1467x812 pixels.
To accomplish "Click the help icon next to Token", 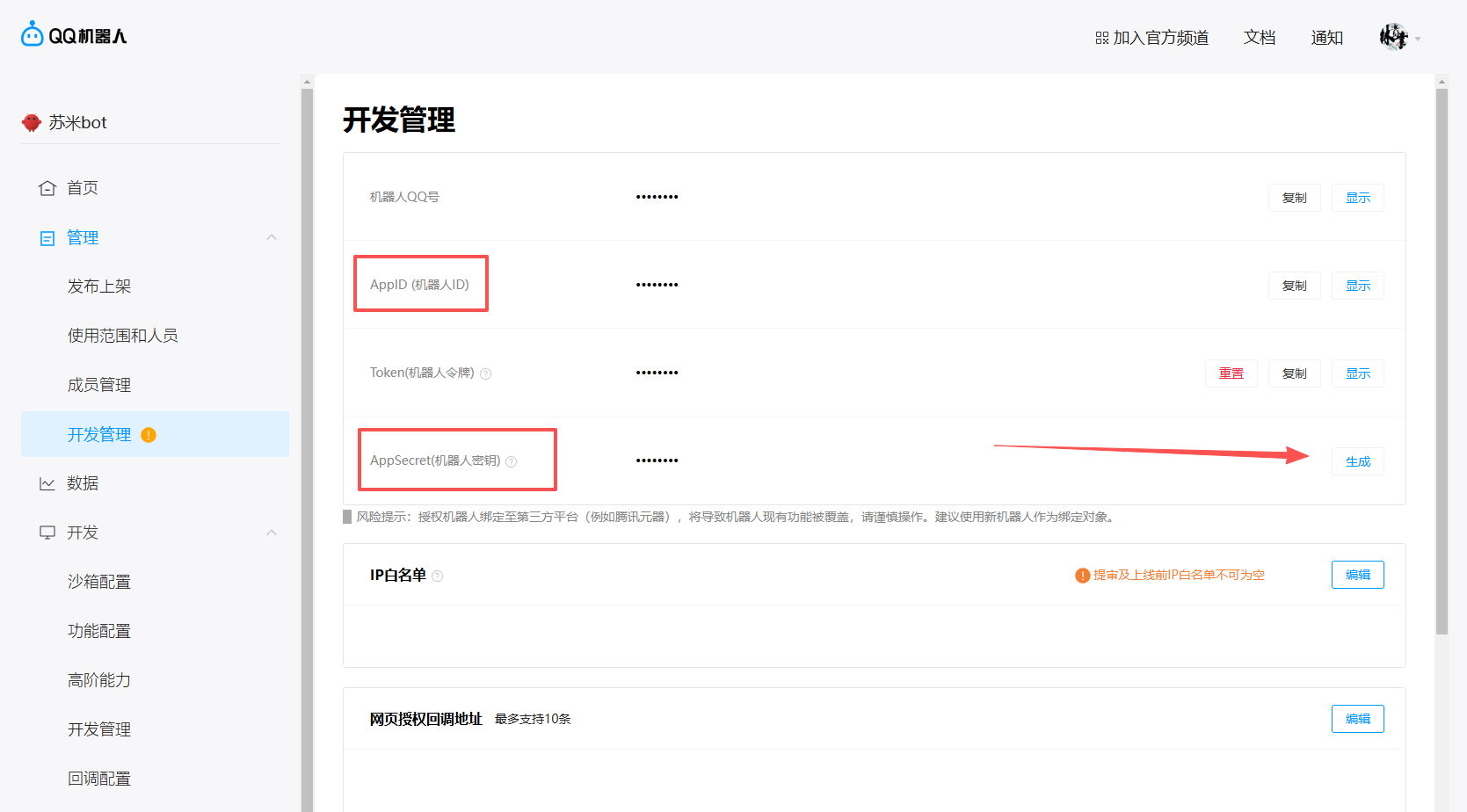I will point(486,373).
